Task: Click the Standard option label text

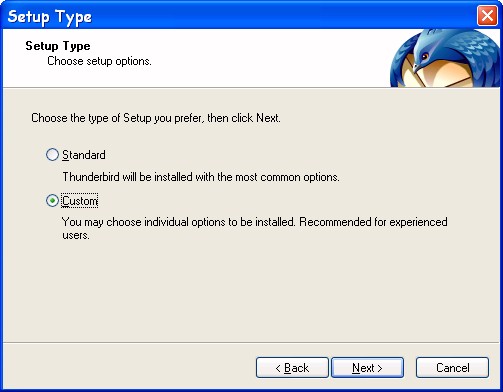Action: (84, 155)
